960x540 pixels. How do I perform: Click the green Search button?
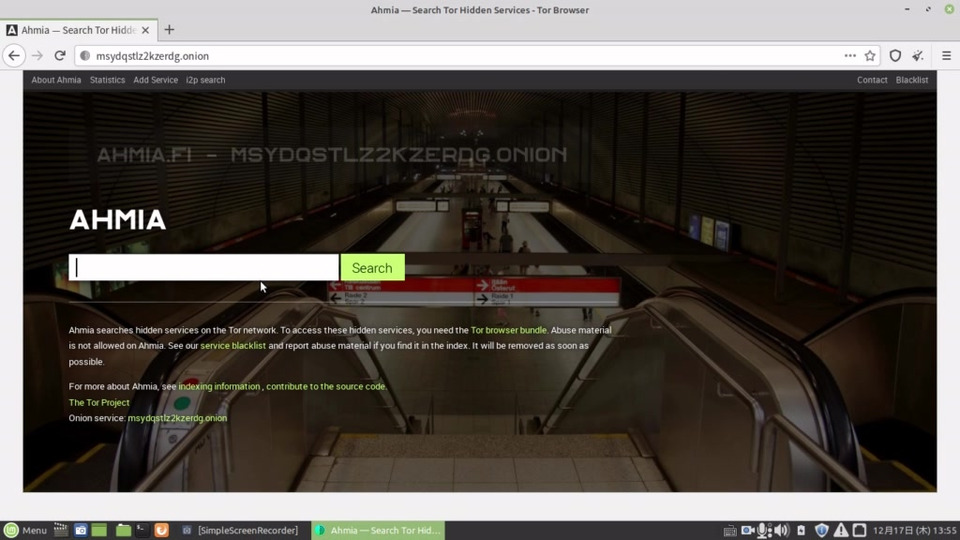[372, 268]
